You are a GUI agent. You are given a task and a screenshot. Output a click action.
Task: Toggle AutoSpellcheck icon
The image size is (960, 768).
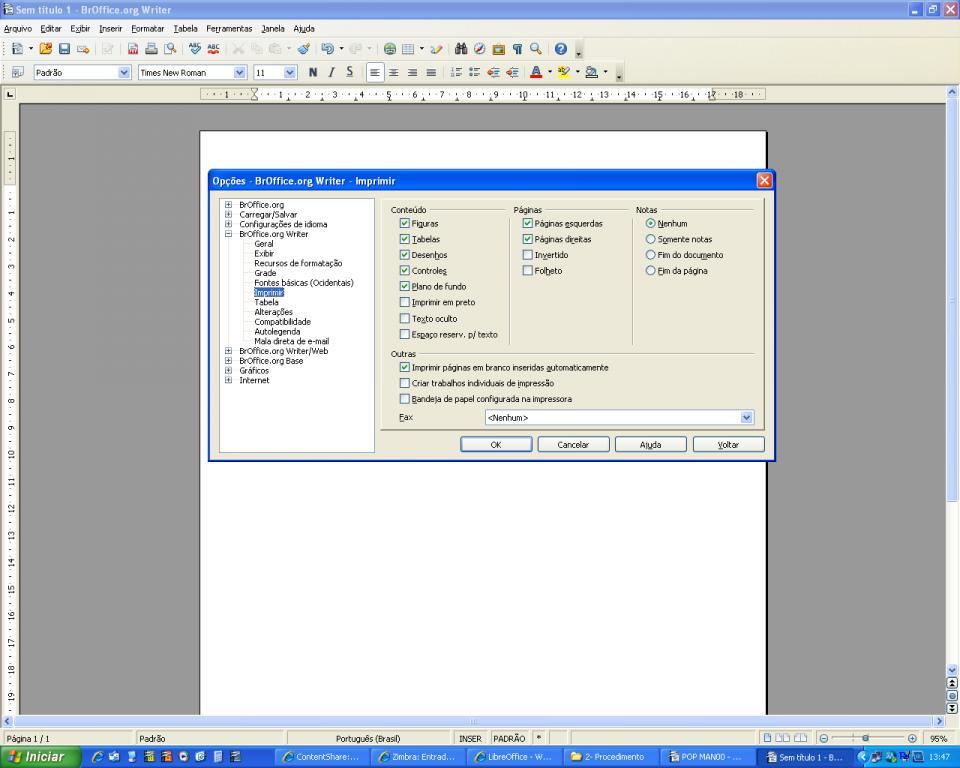click(214, 49)
